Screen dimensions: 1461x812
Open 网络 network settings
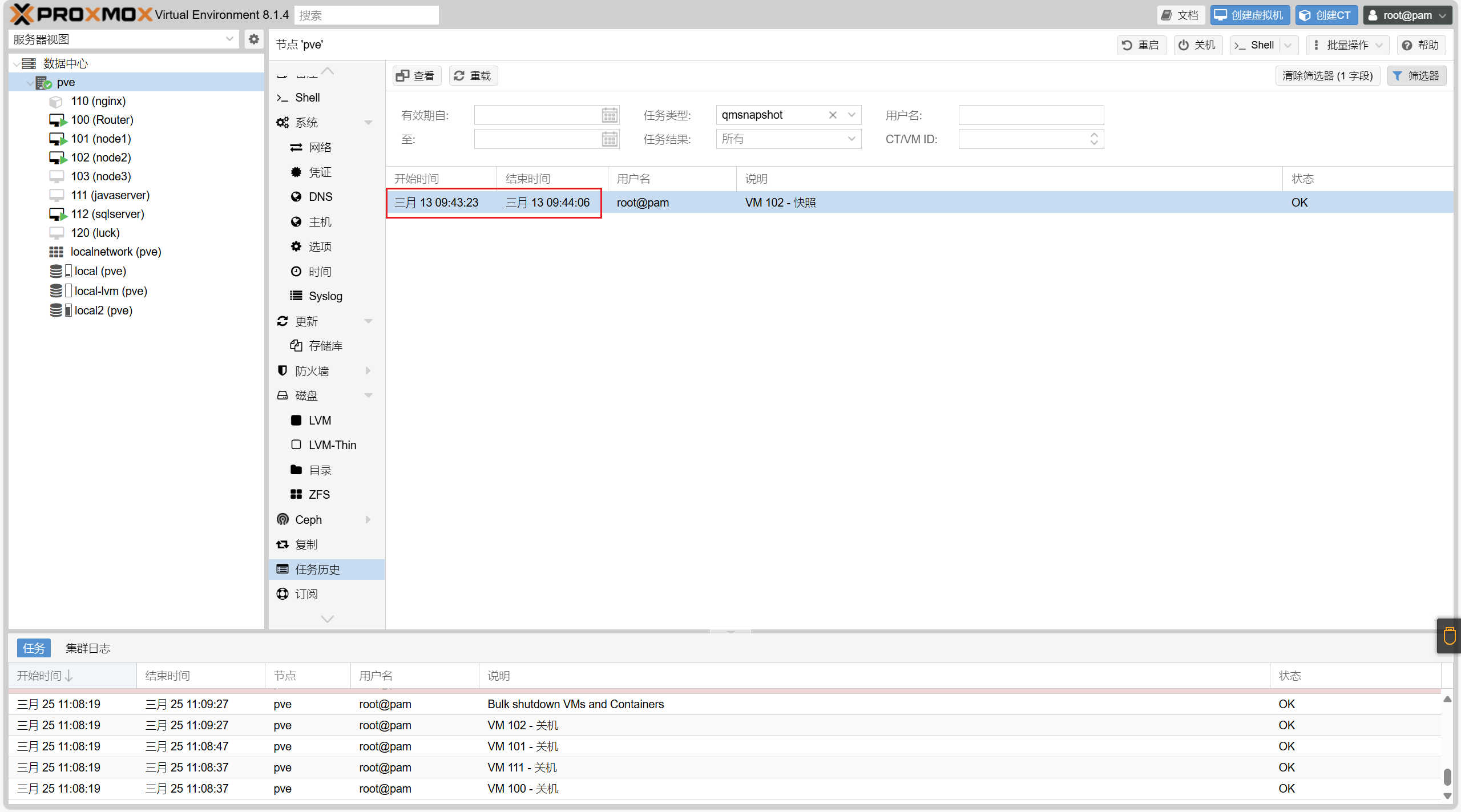click(320, 147)
